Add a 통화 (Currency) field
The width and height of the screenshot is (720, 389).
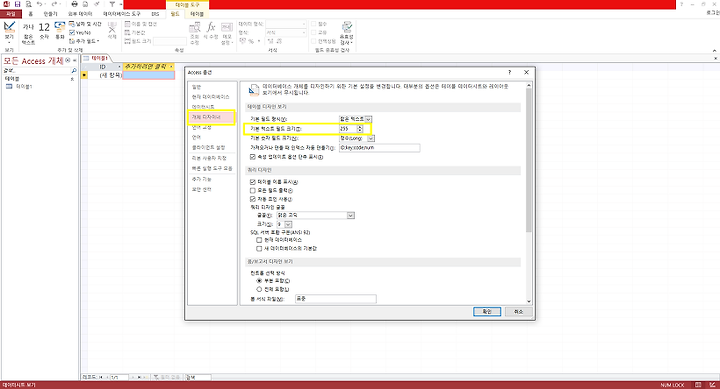[60, 31]
